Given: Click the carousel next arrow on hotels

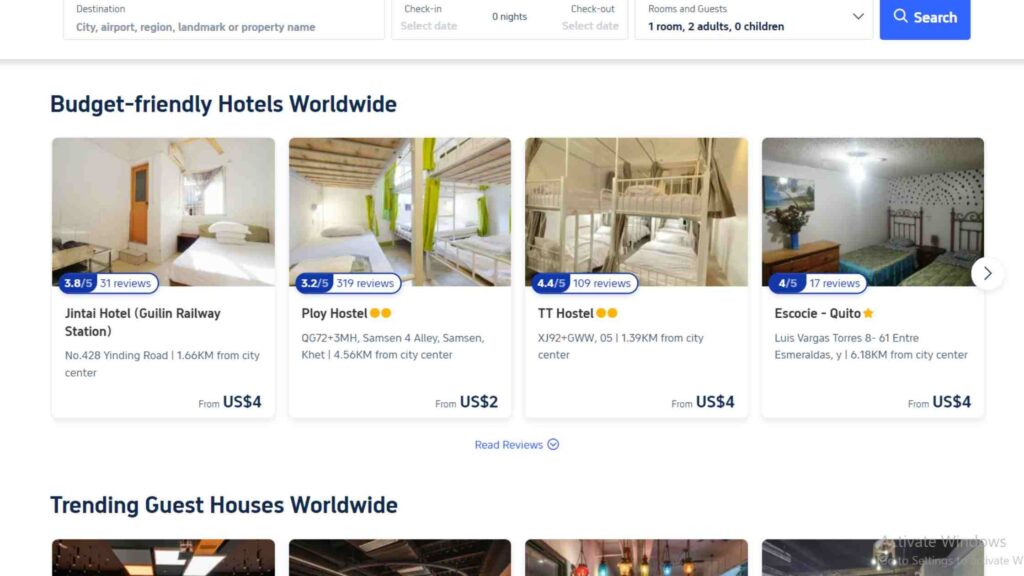Looking at the screenshot, I should (x=987, y=274).
